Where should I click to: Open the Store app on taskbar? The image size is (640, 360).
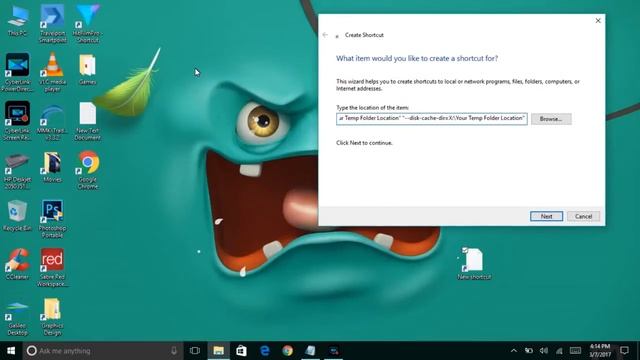coord(241,351)
